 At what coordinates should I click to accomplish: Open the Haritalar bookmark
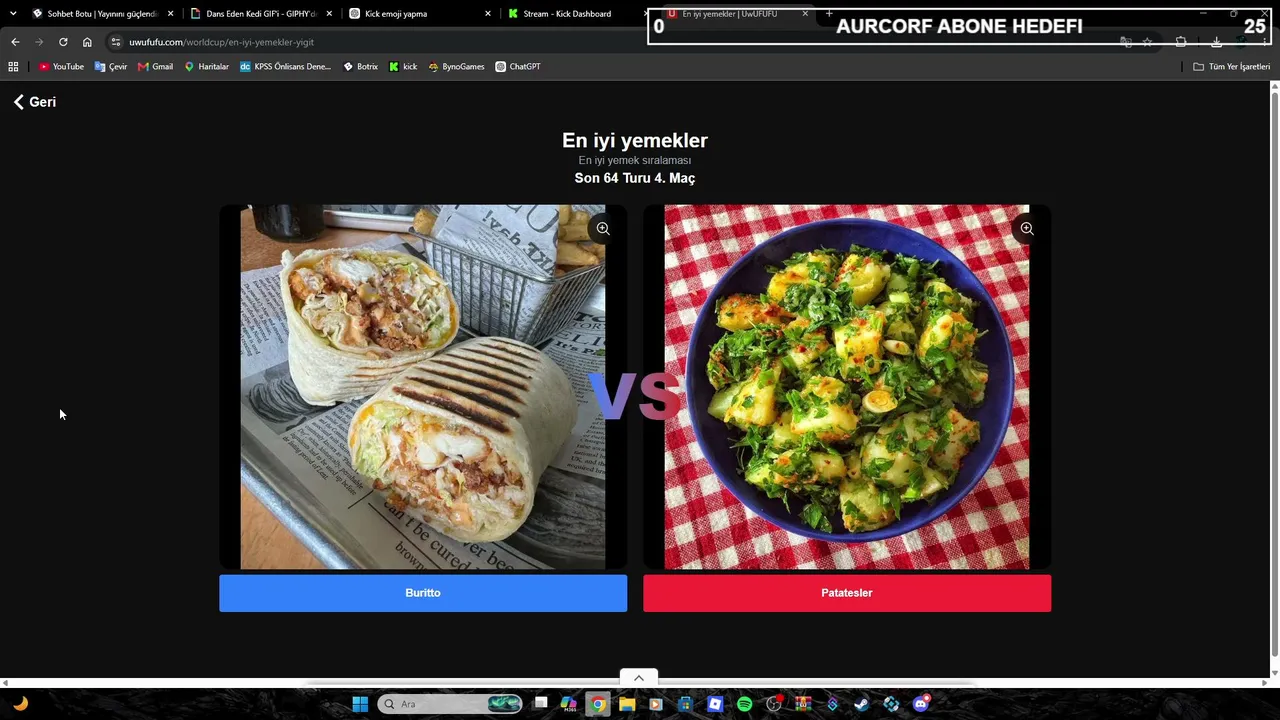point(206,67)
